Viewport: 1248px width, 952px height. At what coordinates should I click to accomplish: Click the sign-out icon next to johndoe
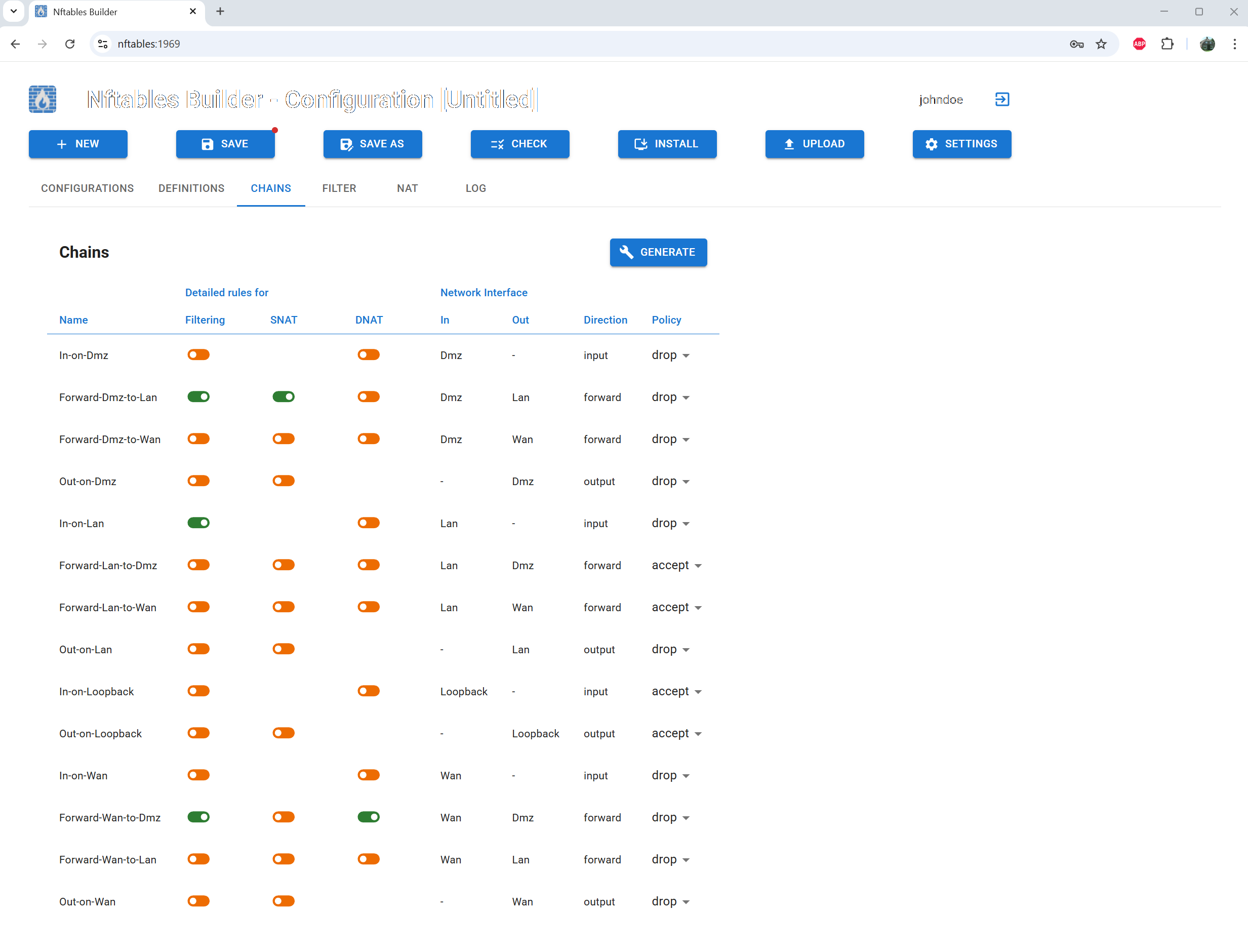pos(1002,99)
